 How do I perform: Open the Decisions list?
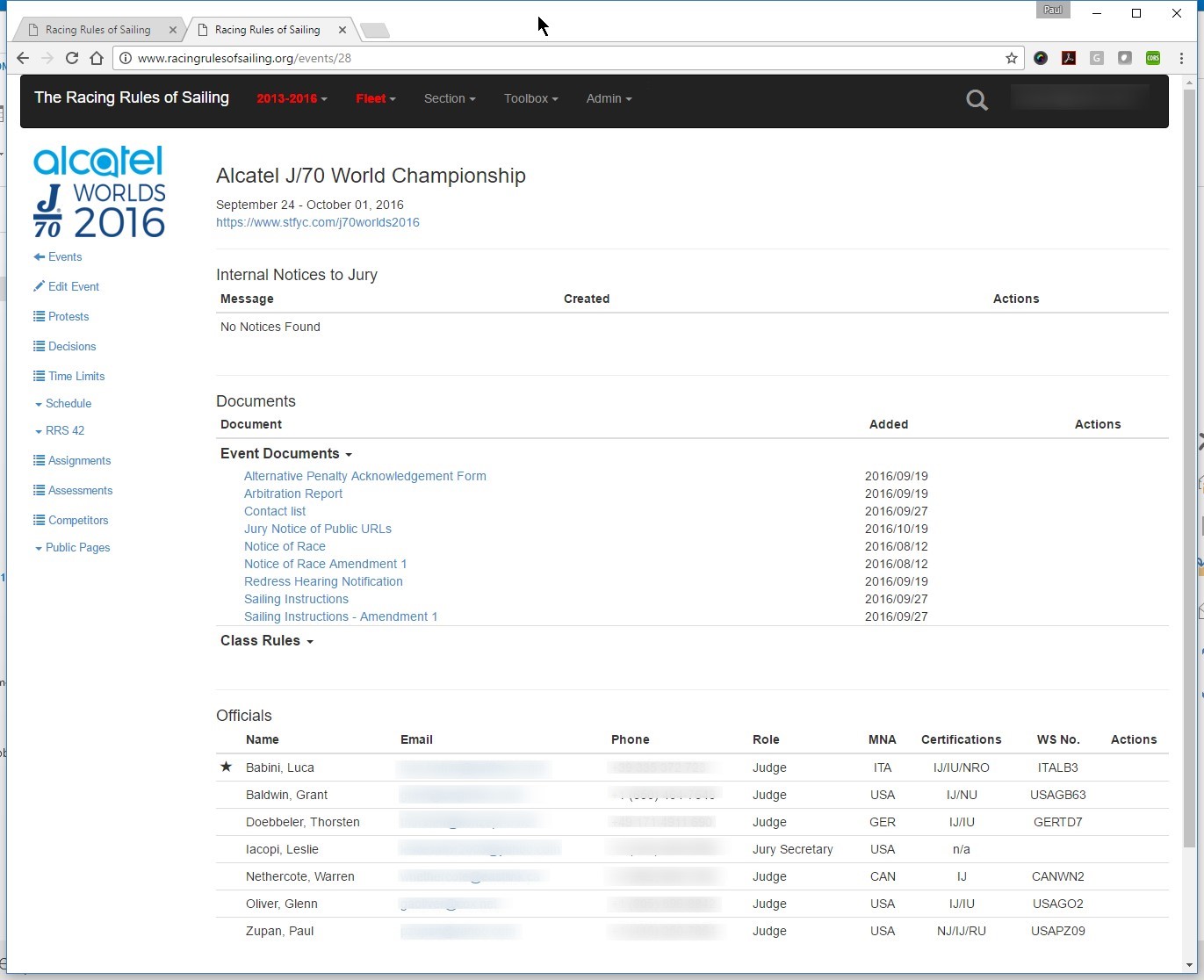coord(64,346)
